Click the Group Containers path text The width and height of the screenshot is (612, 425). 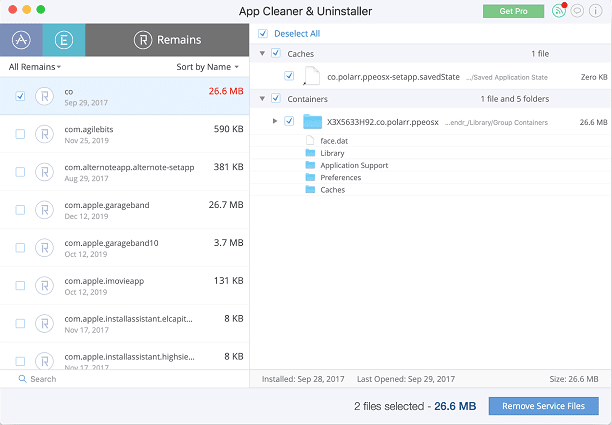pyautogui.click(x=496, y=123)
